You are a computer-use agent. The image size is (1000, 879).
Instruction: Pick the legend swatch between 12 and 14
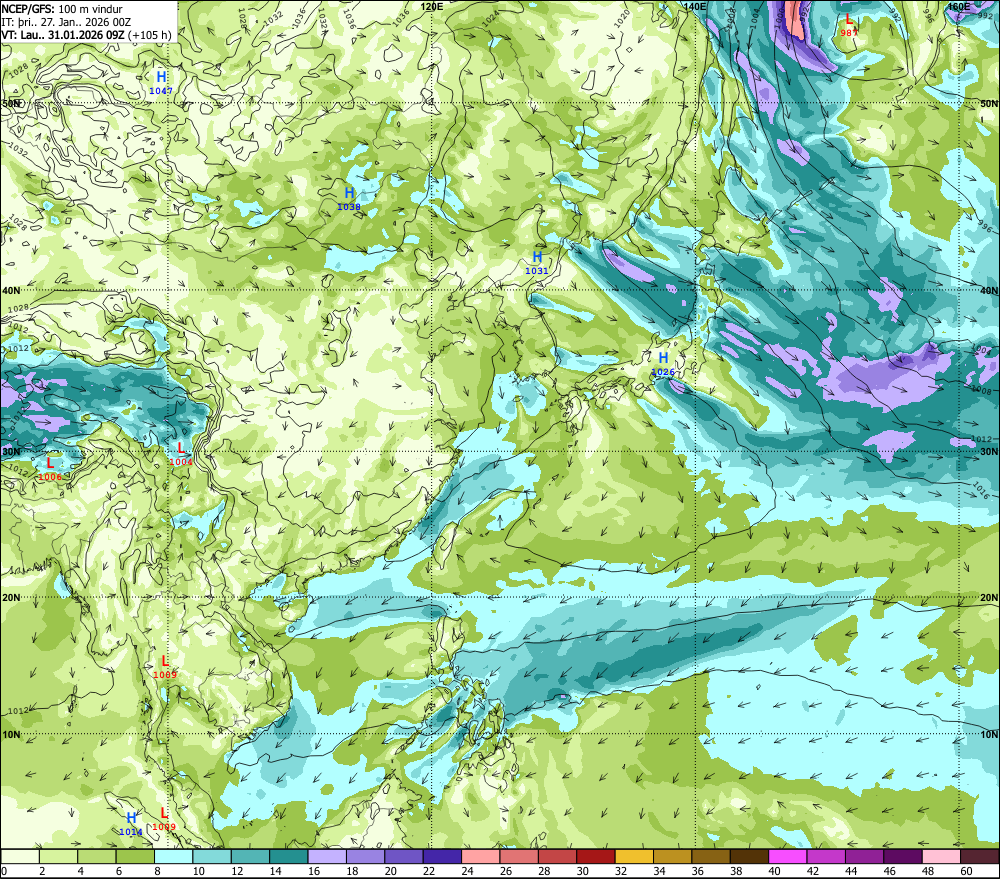coord(251,857)
